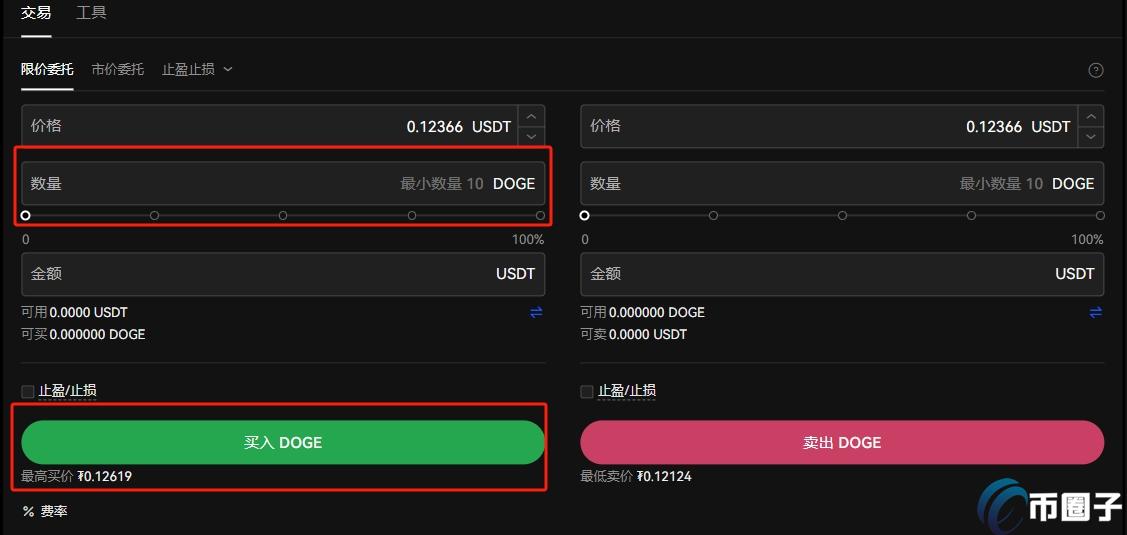Open the 工具 tab
Screen dimensions: 1127x535
(x=91, y=13)
